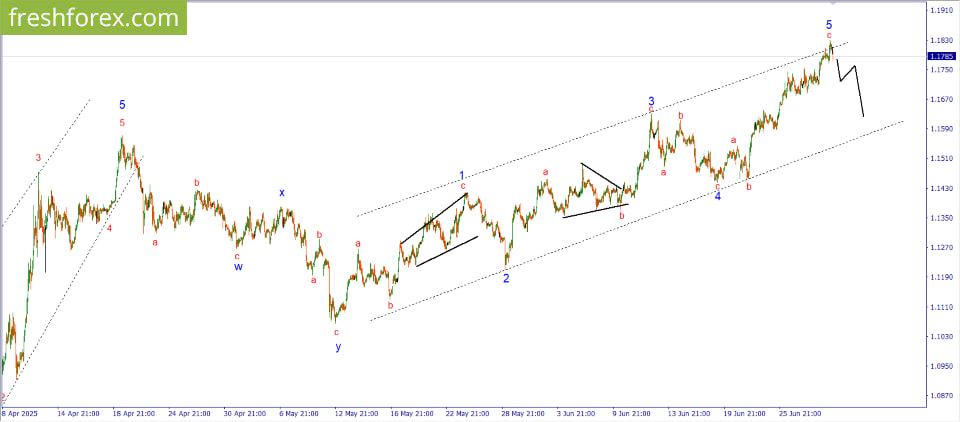Image resolution: width=960 pixels, height=422 pixels.
Task: Click the current price tag 1.1785
Action: 941,56
